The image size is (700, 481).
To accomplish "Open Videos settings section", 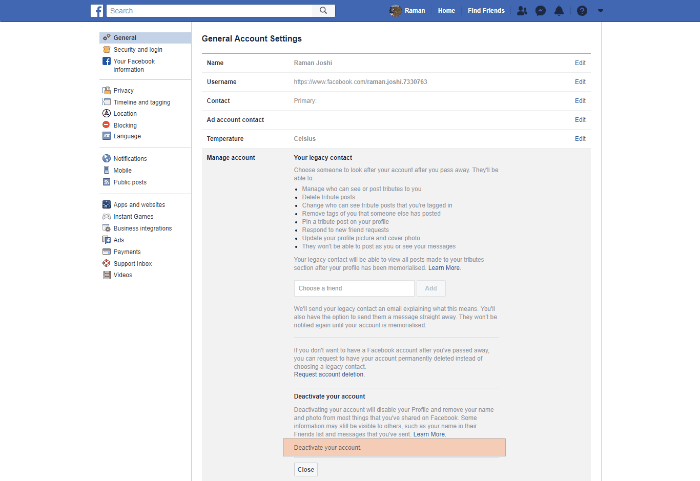I will click(x=123, y=275).
